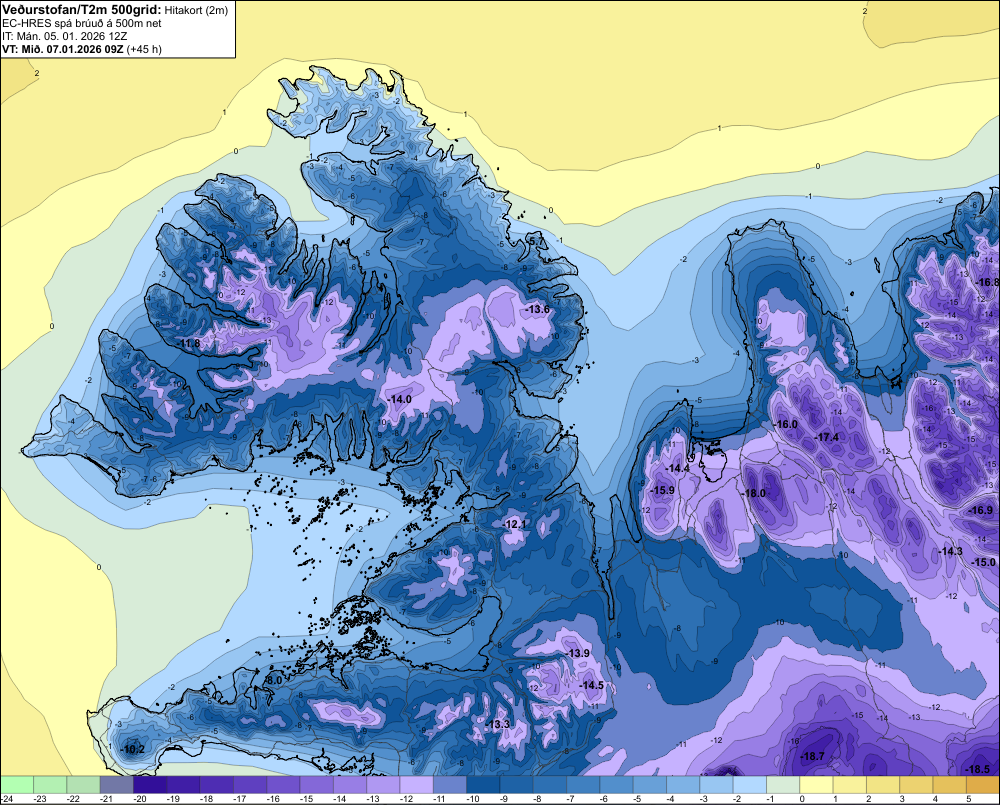Click the '-24' legend scale label

(x=7, y=799)
